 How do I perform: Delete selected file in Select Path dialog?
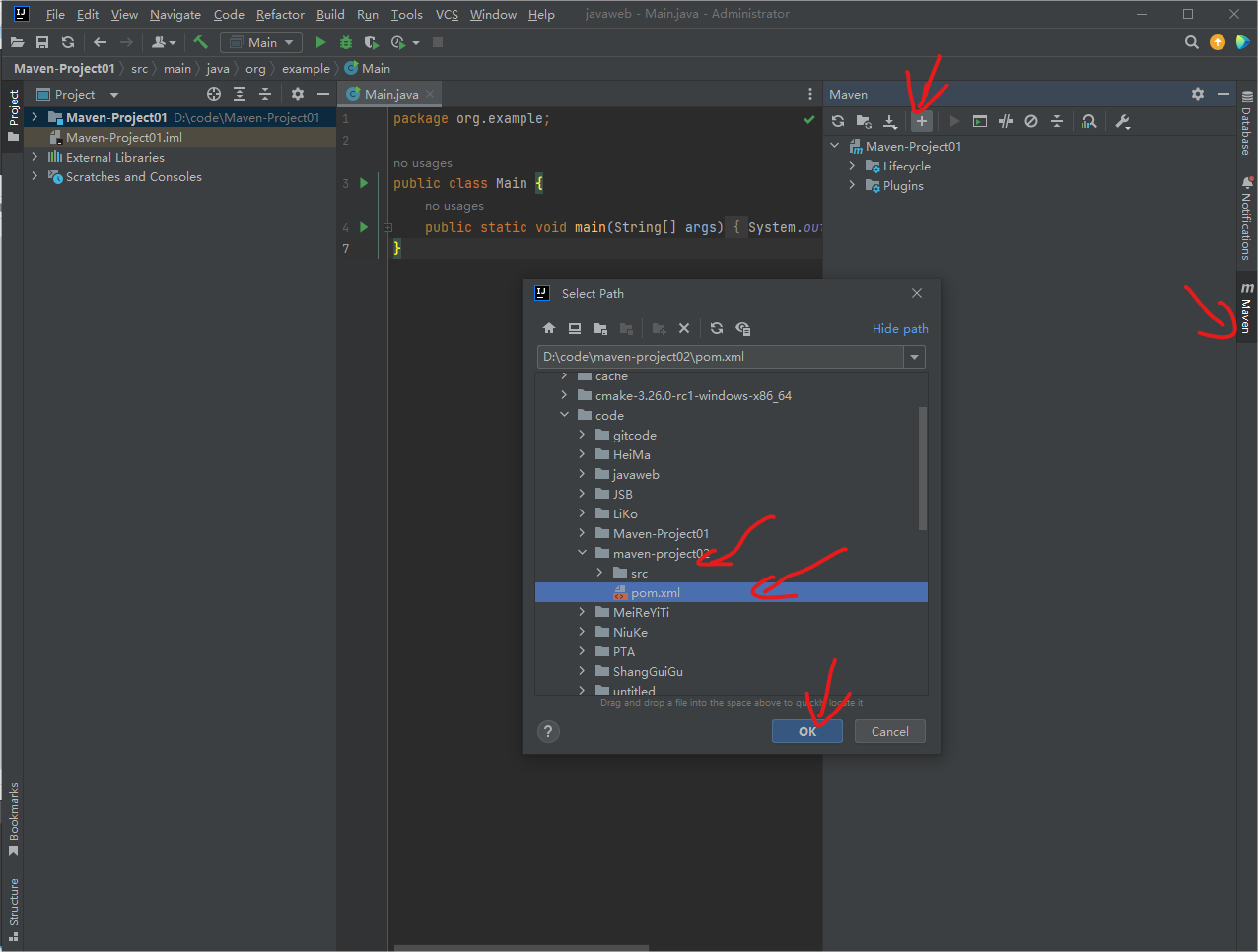(684, 328)
